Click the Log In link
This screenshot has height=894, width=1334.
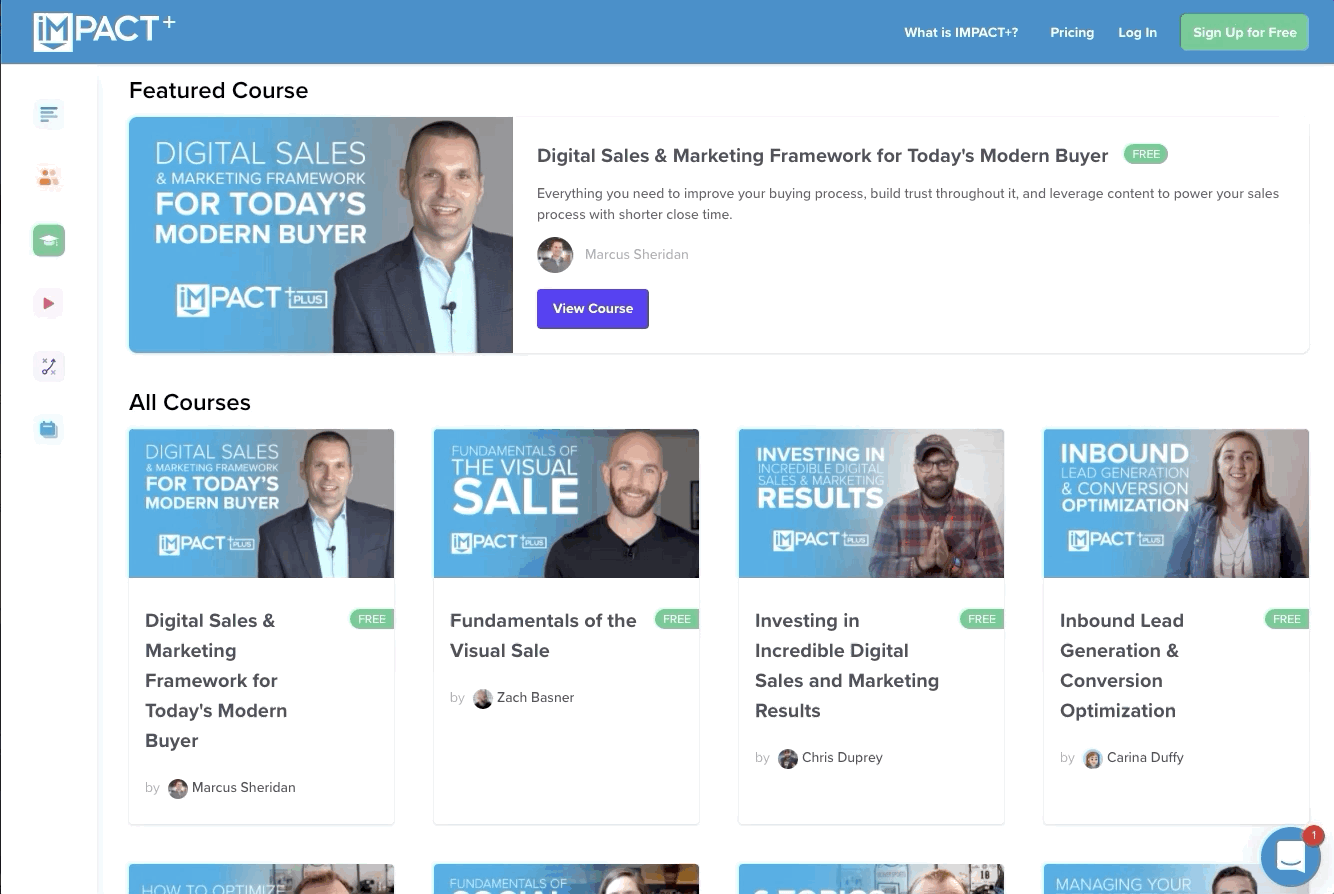1137,32
